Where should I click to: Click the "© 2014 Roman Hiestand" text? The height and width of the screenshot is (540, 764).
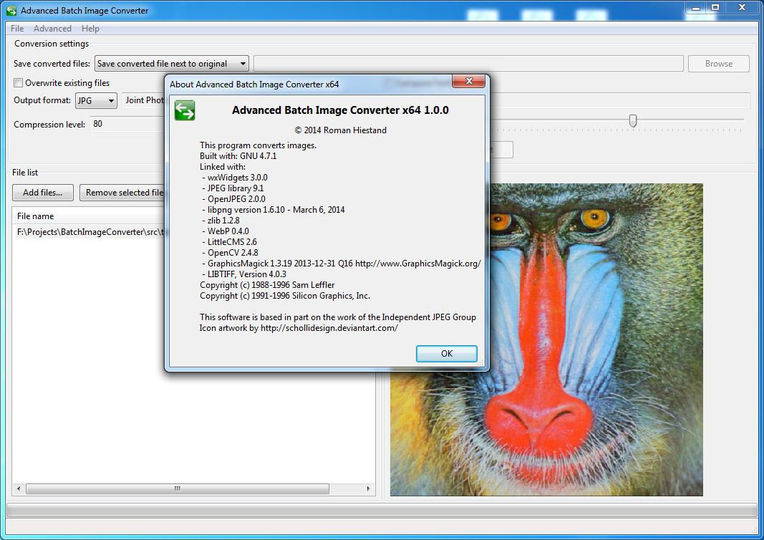340,130
